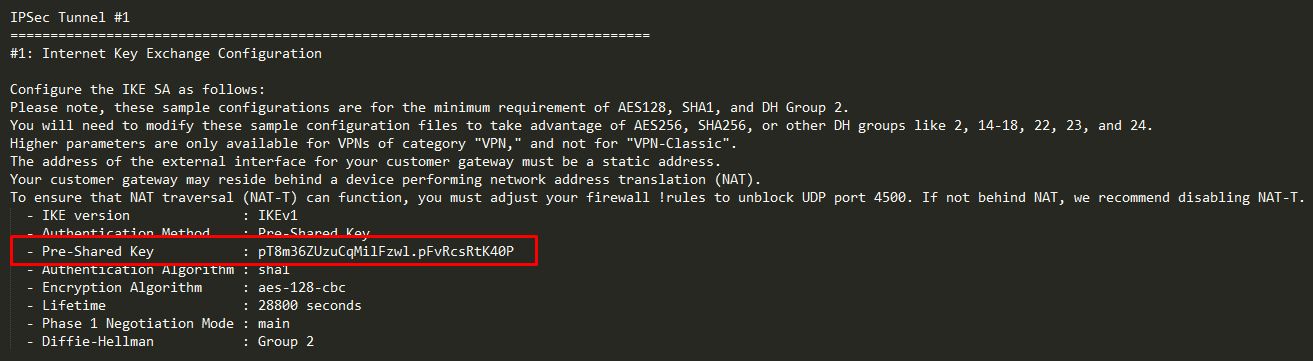Image resolution: width=1313 pixels, height=361 pixels.
Task: Click the Pre-Shared Key value string
Action: click(385, 251)
